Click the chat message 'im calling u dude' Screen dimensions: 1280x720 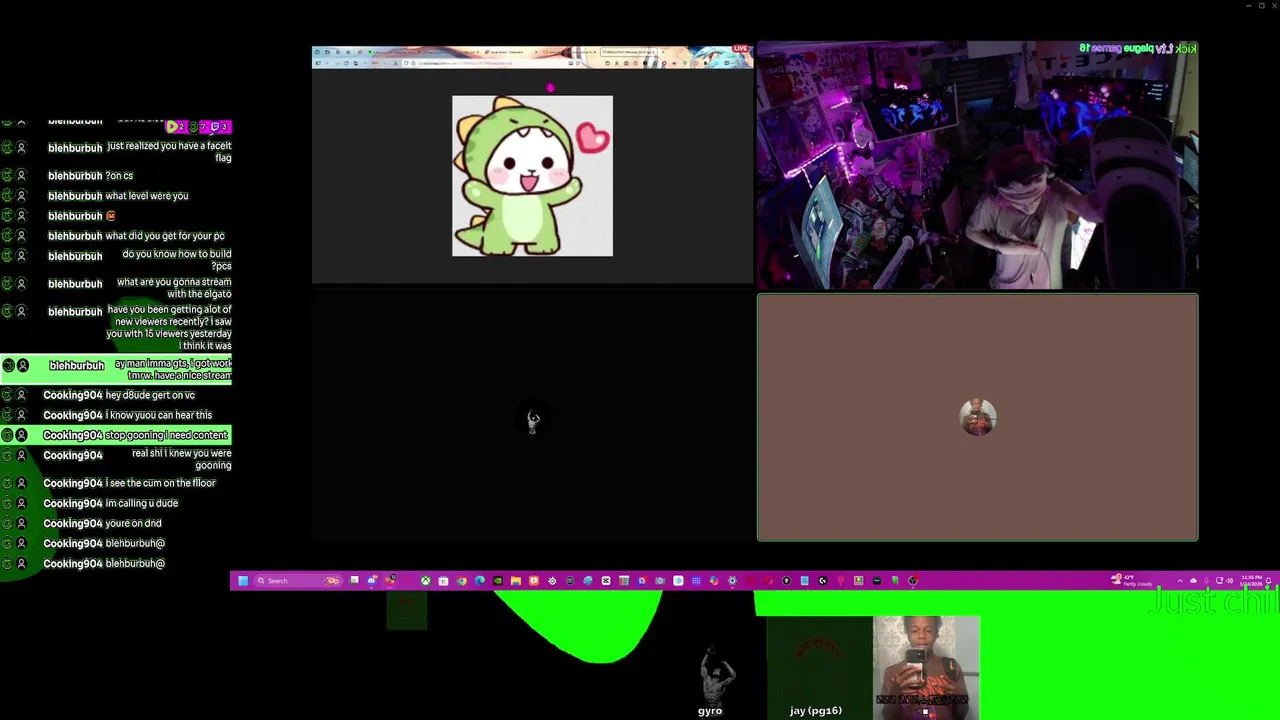pyautogui.click(x=141, y=503)
